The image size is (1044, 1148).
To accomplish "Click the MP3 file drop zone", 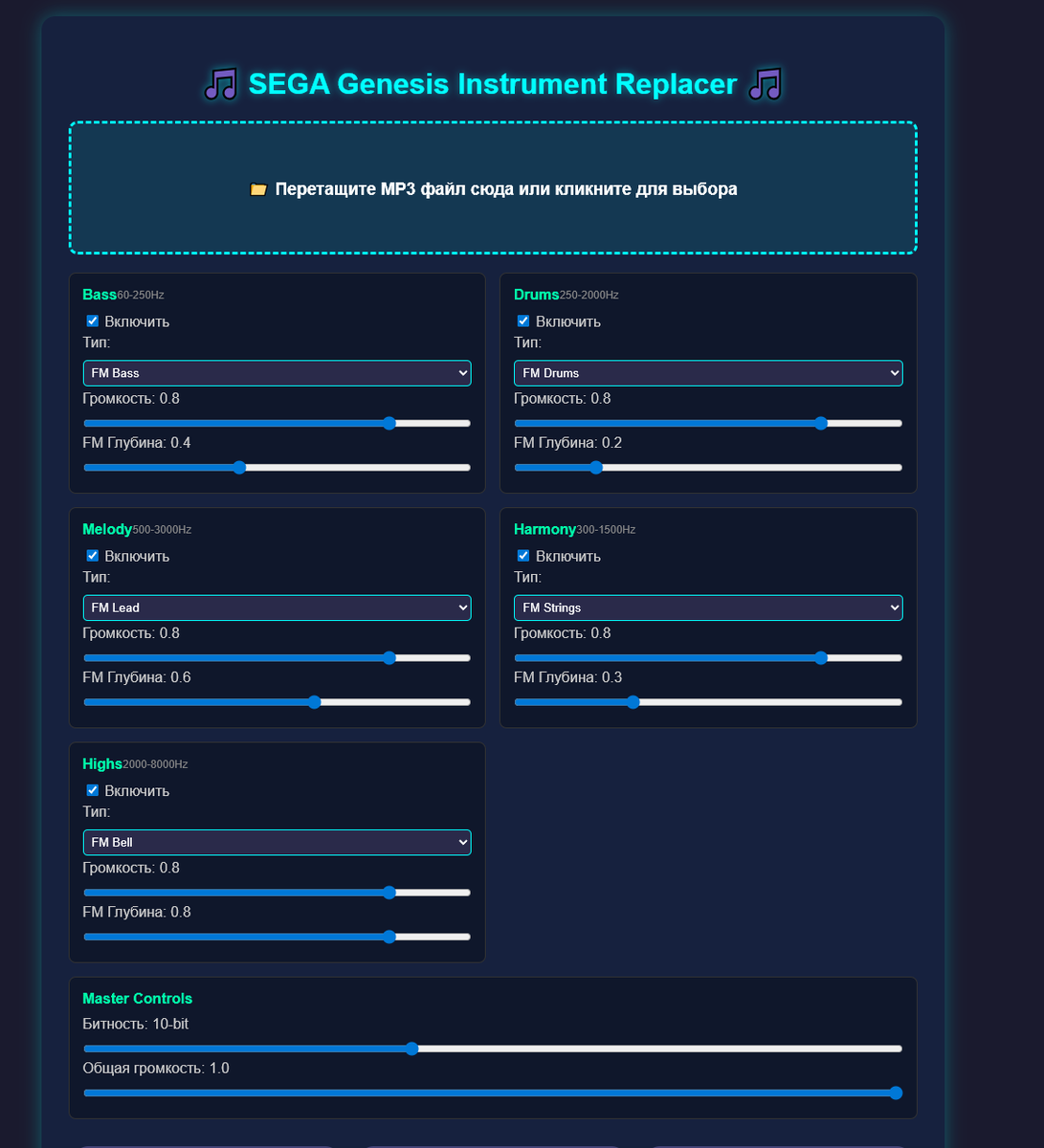I will [x=493, y=188].
